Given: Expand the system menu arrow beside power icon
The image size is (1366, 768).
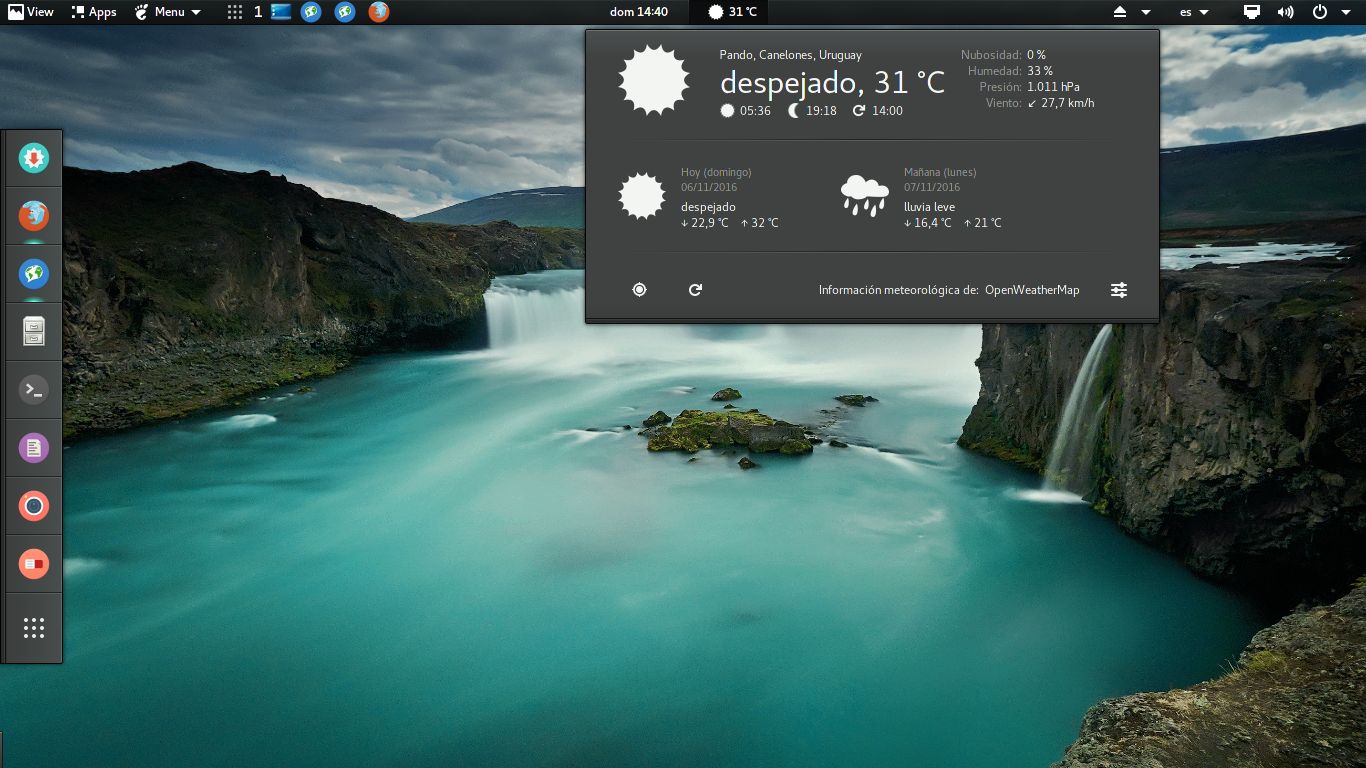Looking at the screenshot, I should tap(1344, 12).
